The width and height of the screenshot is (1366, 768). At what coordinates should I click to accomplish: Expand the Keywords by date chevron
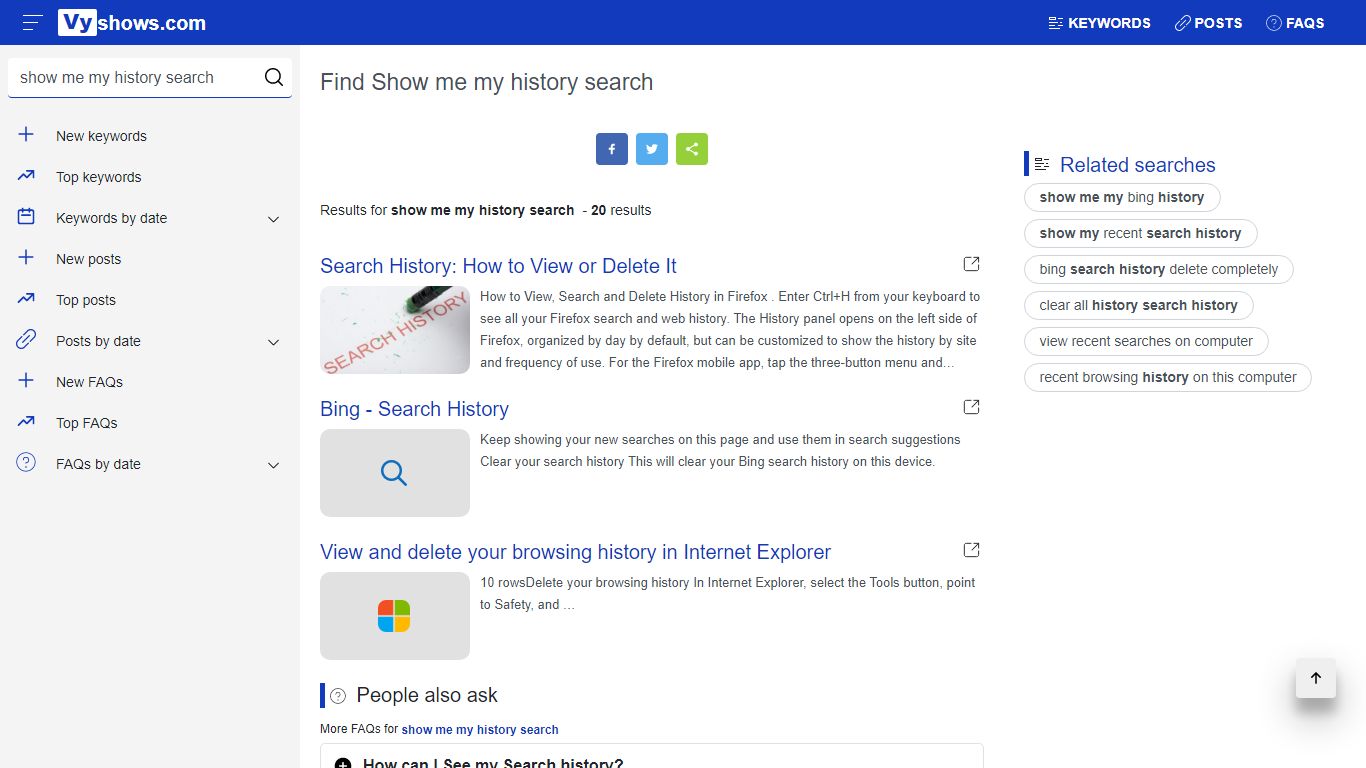click(273, 219)
